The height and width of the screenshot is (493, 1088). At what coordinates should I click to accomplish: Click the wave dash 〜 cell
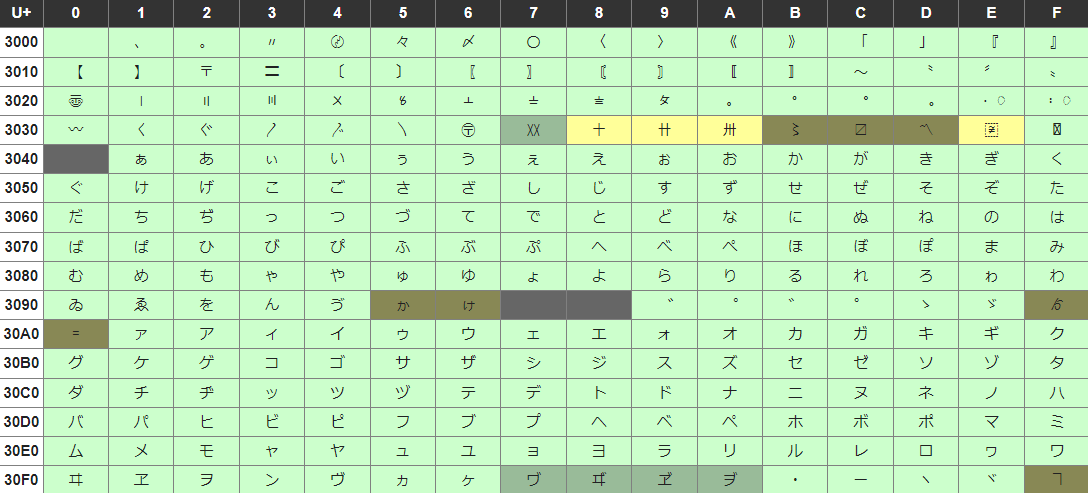point(860,72)
